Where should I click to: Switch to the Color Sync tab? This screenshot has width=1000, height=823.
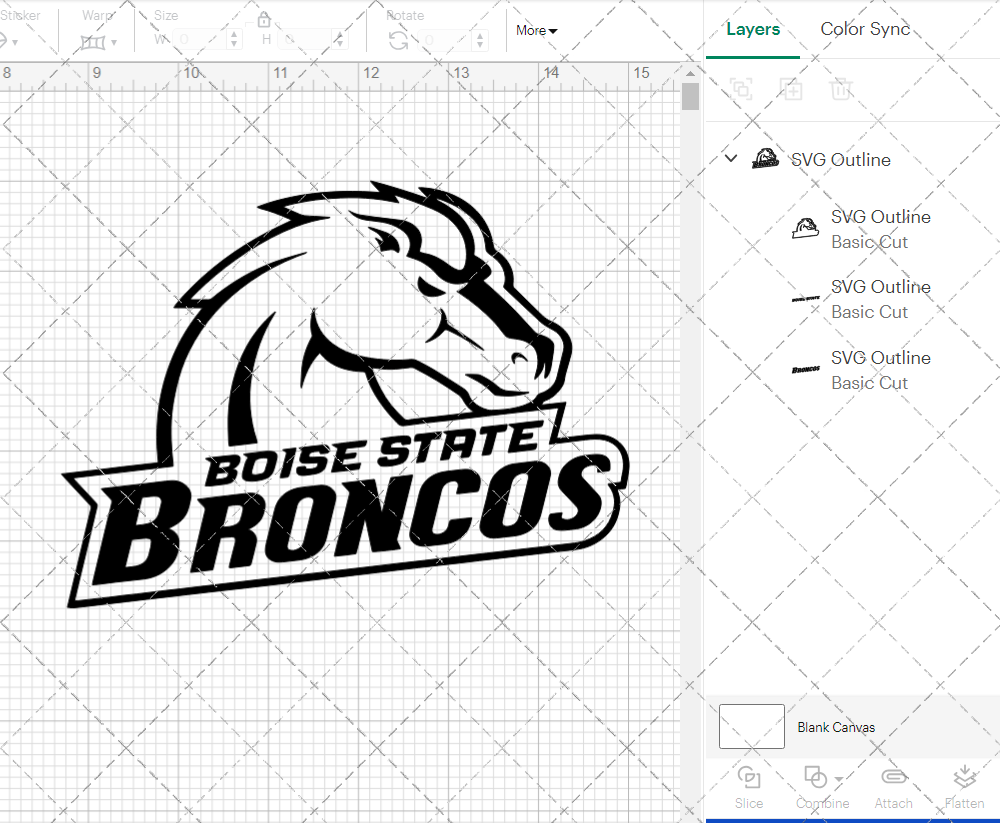(865, 29)
